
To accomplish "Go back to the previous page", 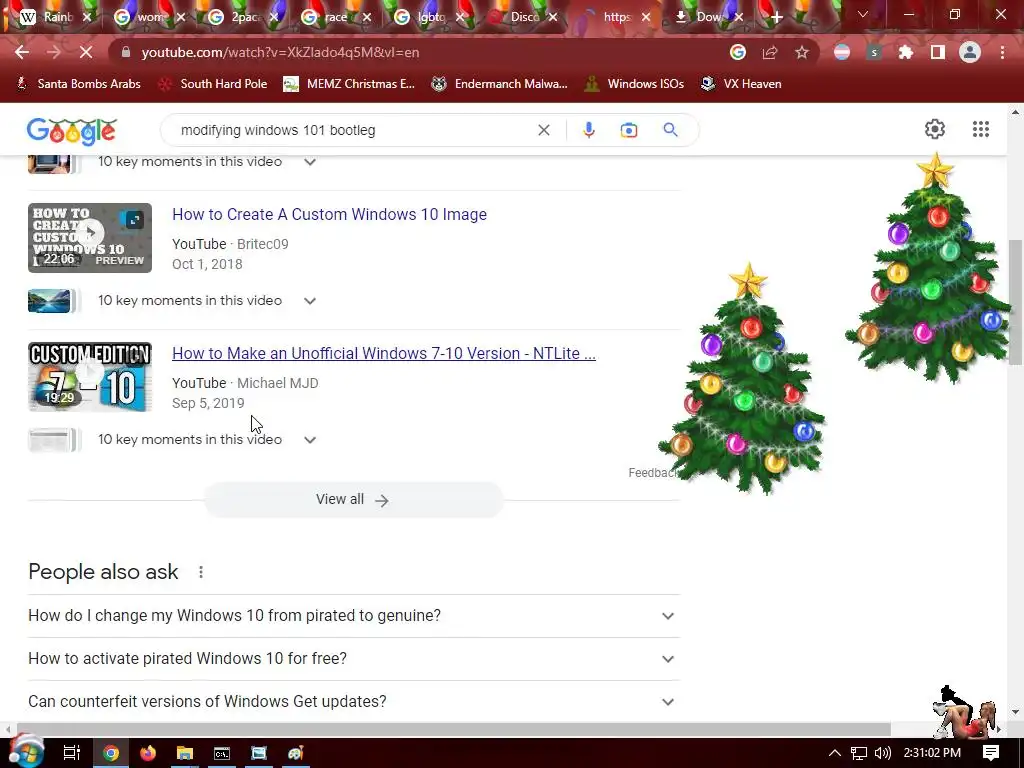I will (x=22, y=52).
